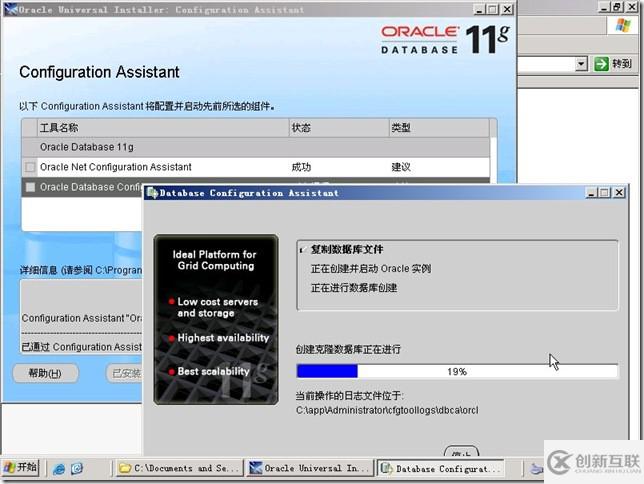Close the Oracle Universal Installer window

coord(508,9)
